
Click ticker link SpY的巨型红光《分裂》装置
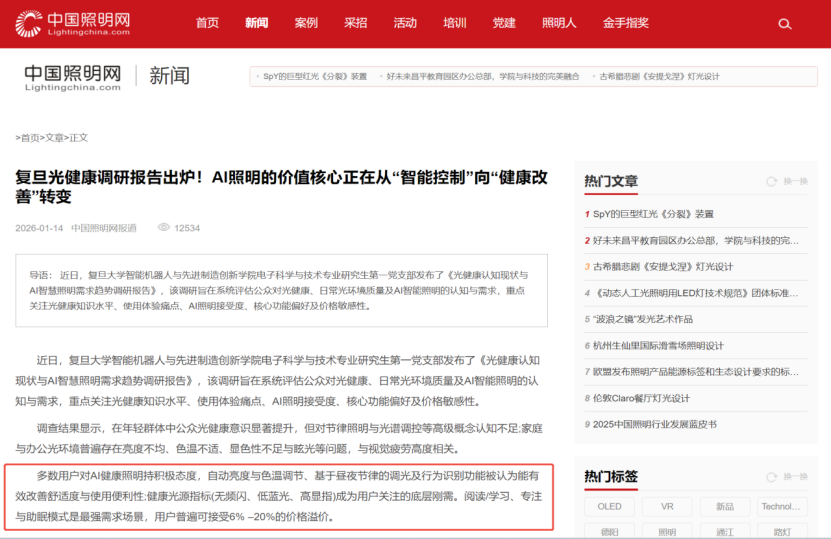(315, 76)
